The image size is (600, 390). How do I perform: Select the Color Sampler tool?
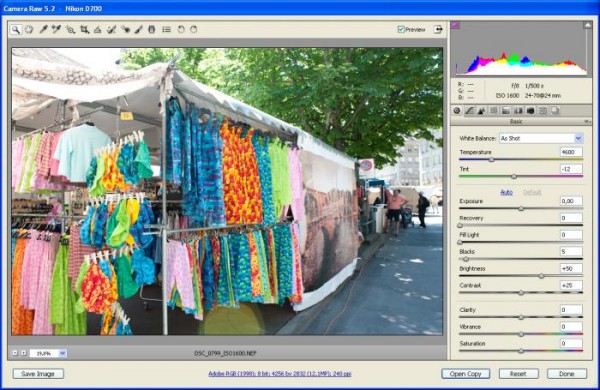(56, 29)
